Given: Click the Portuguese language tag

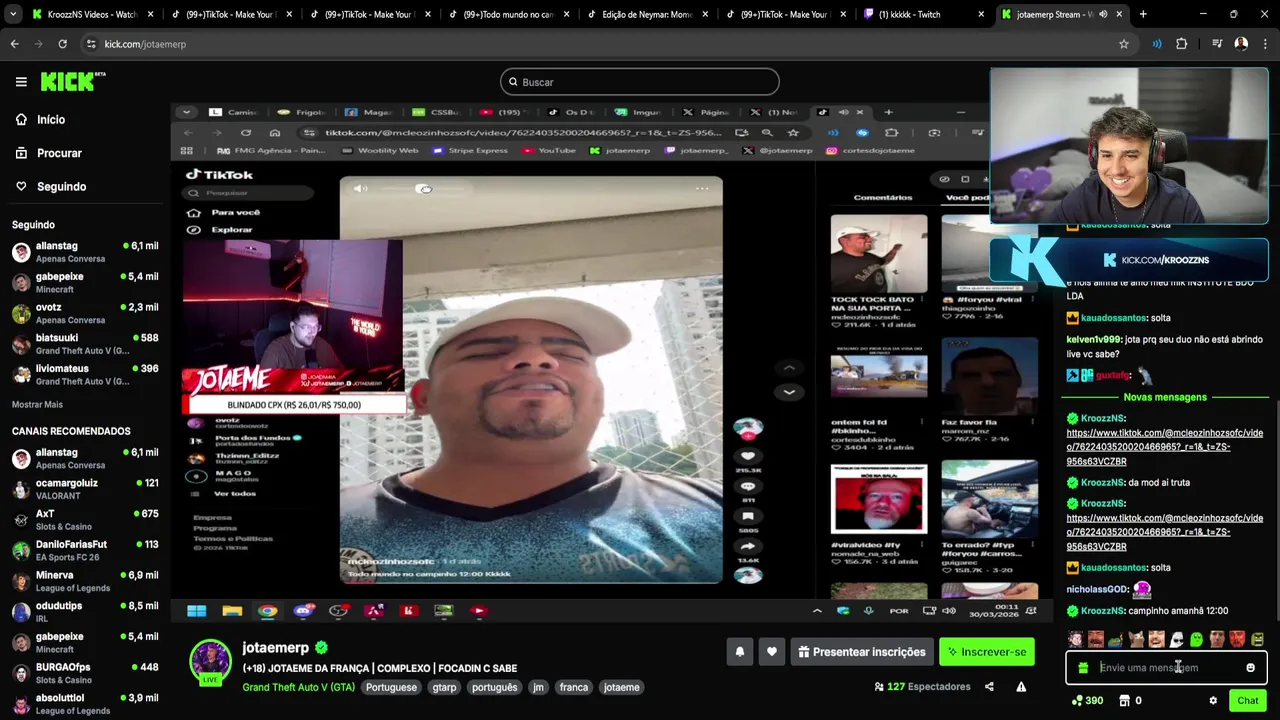Looking at the screenshot, I should 391,687.
